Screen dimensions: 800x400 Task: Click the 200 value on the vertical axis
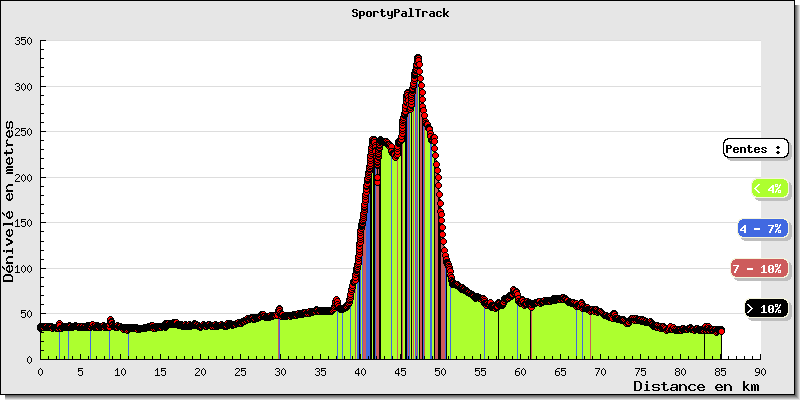pyautogui.click(x=21, y=178)
